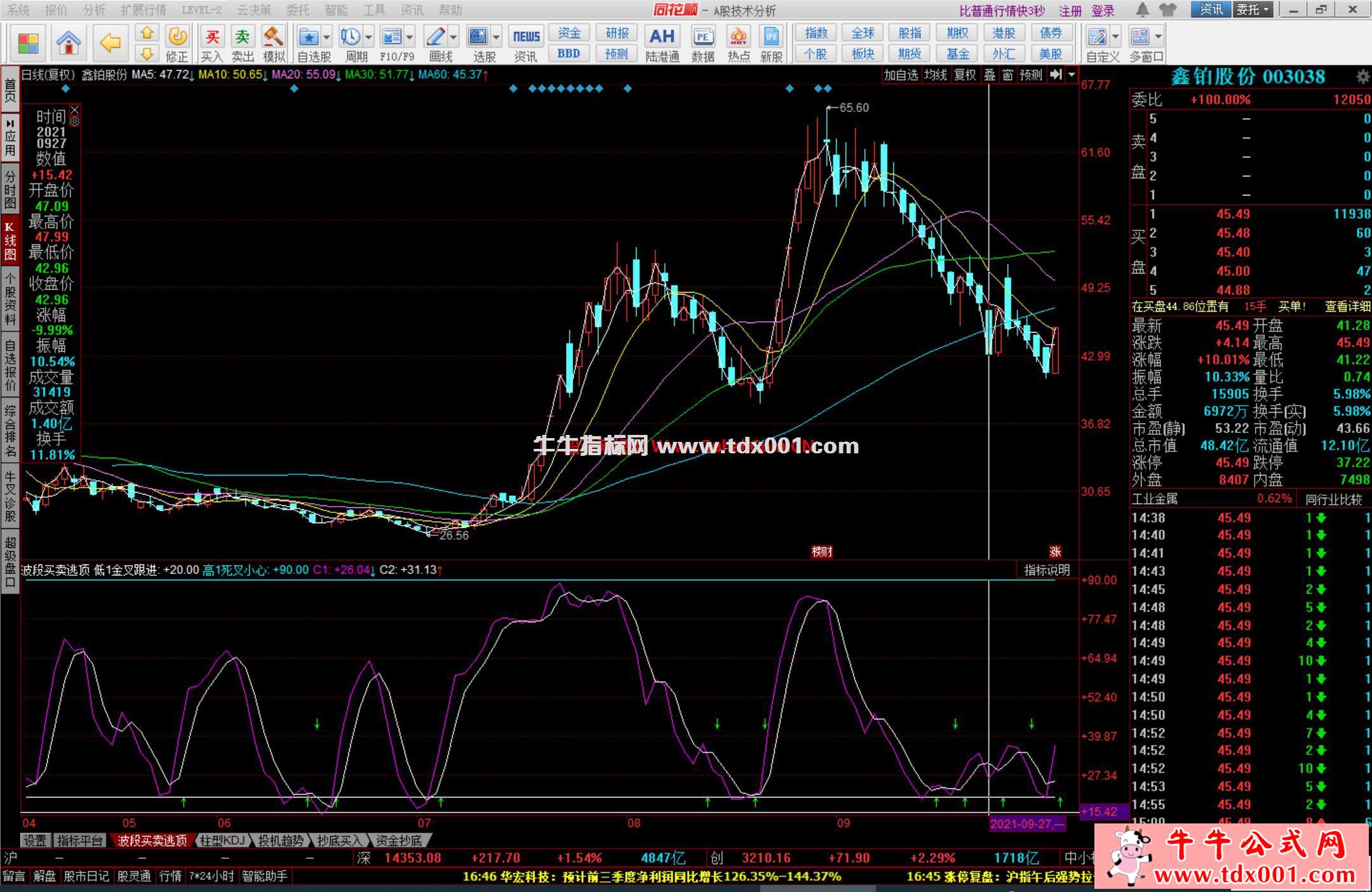Click the yellow down arrow toolbar icon
The image size is (1372, 892).
147,53
